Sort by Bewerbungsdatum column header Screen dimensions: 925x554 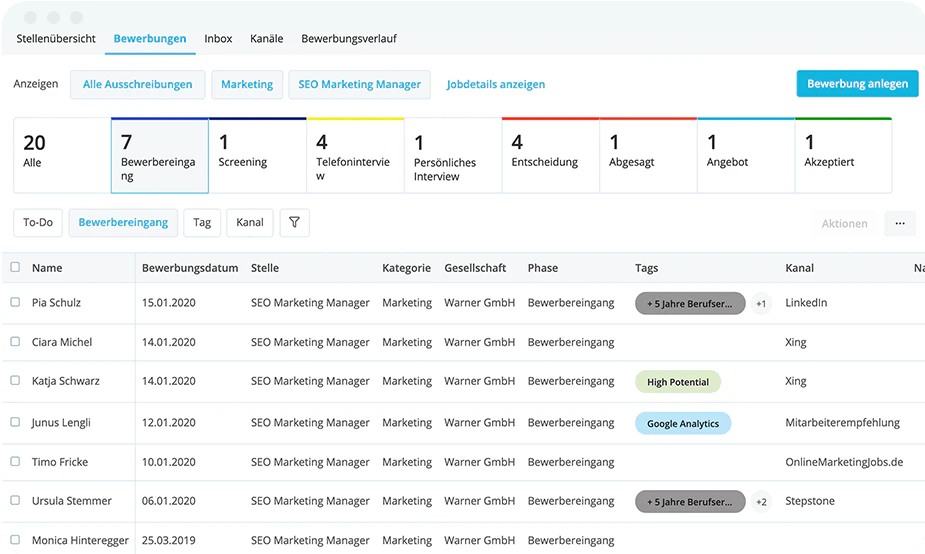(190, 268)
